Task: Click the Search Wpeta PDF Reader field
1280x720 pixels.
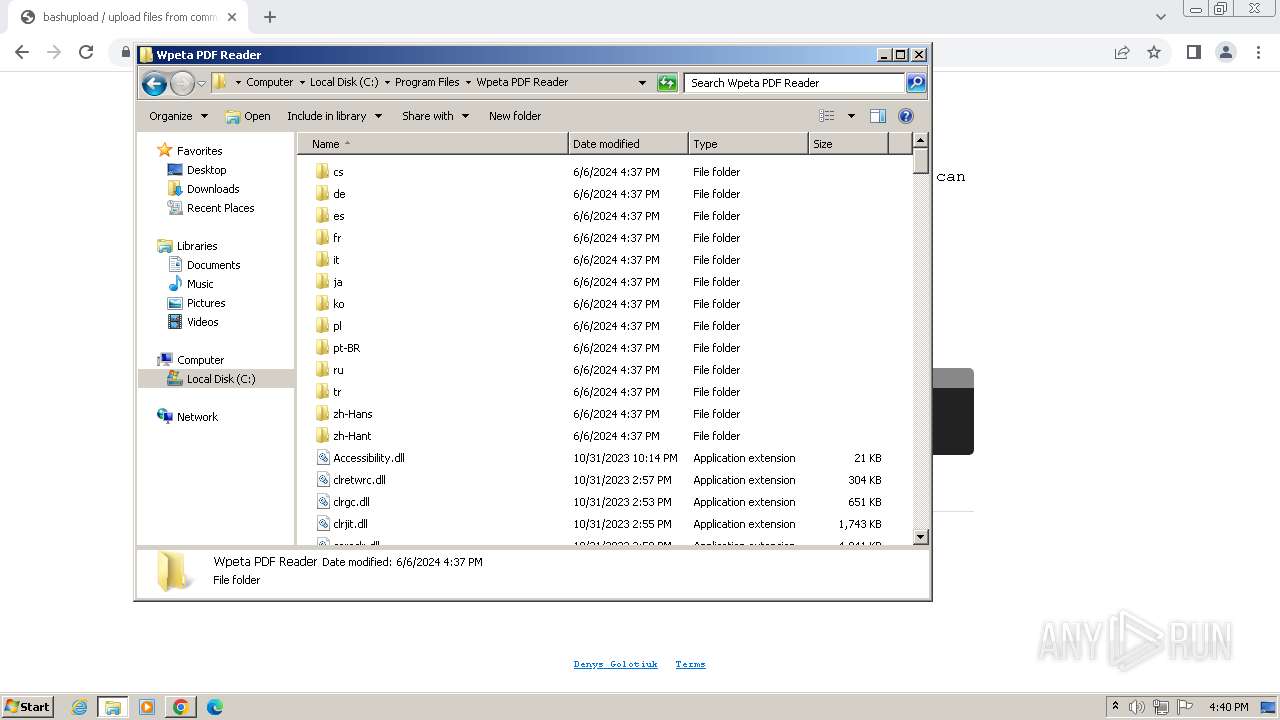Action: (794, 83)
